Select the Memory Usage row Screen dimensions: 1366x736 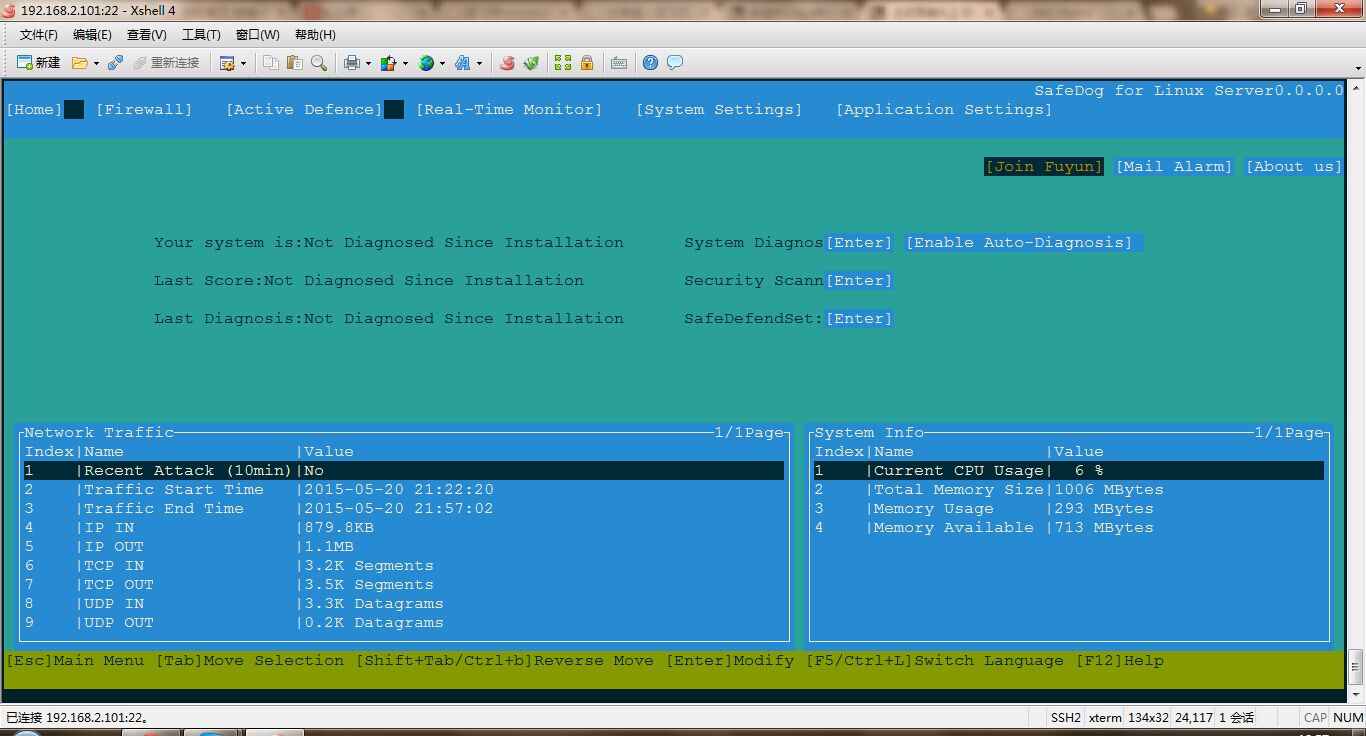pyautogui.click(x=1069, y=509)
